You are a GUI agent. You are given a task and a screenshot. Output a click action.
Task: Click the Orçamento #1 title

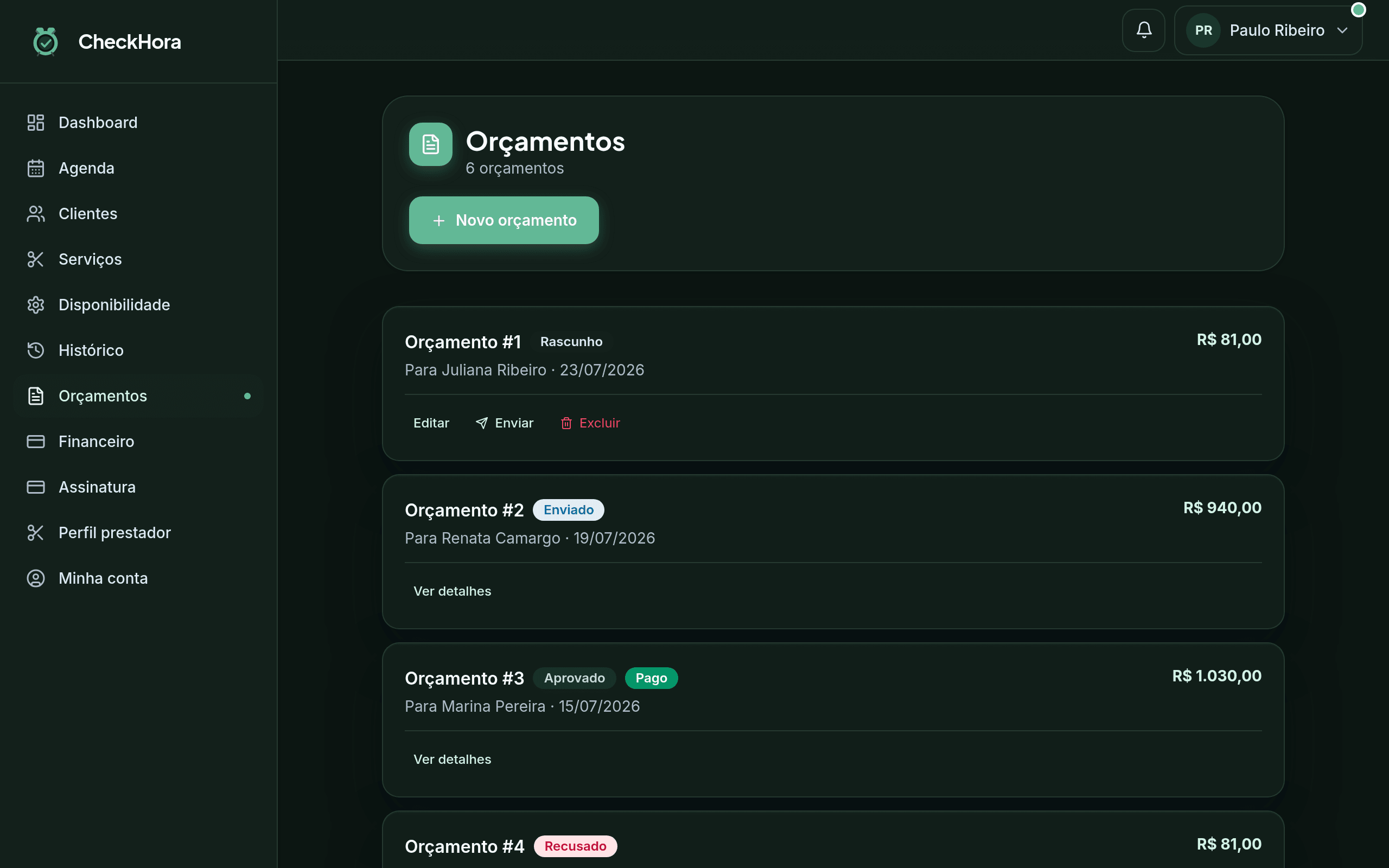click(x=463, y=342)
